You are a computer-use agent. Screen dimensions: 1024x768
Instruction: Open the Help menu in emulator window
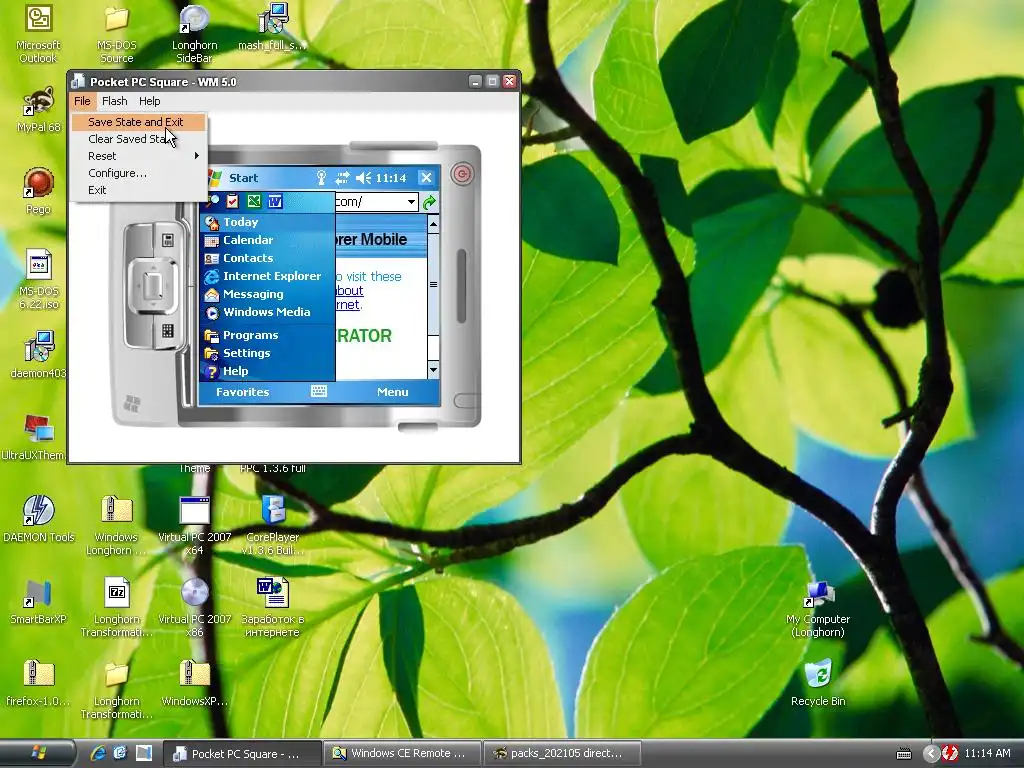[x=150, y=101]
